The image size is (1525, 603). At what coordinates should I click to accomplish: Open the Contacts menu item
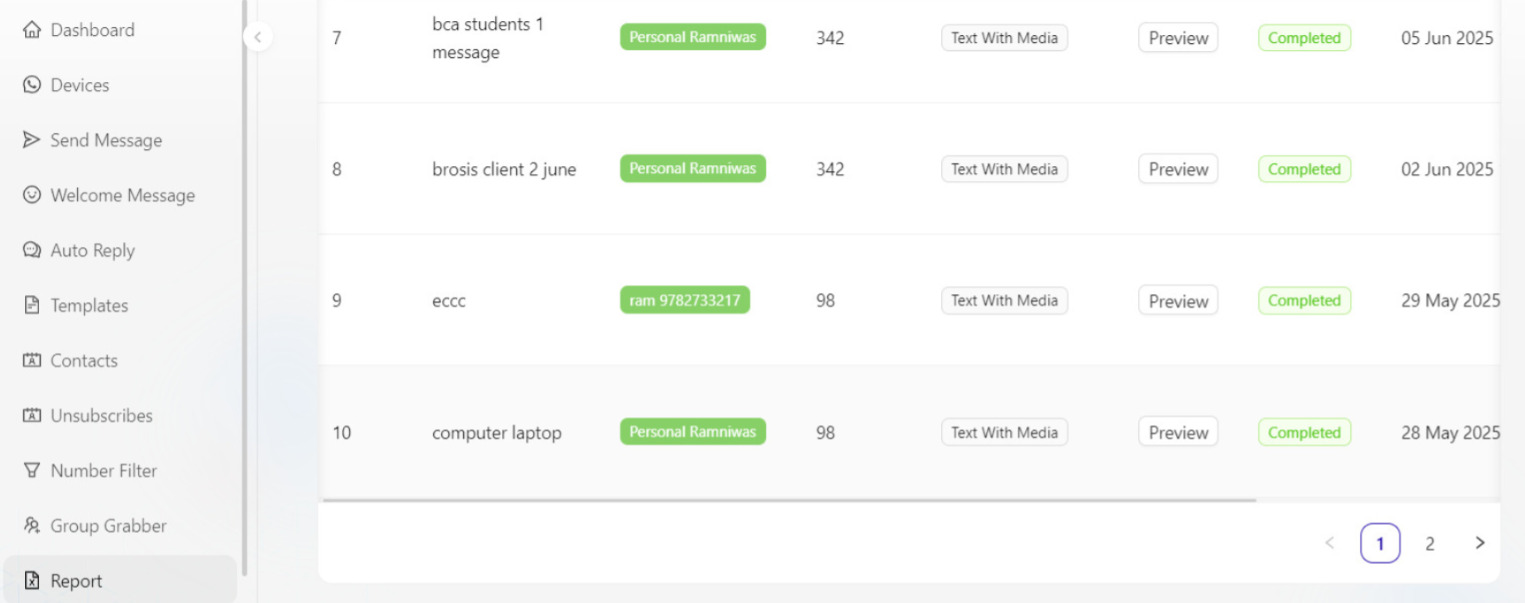pyautogui.click(x=84, y=360)
